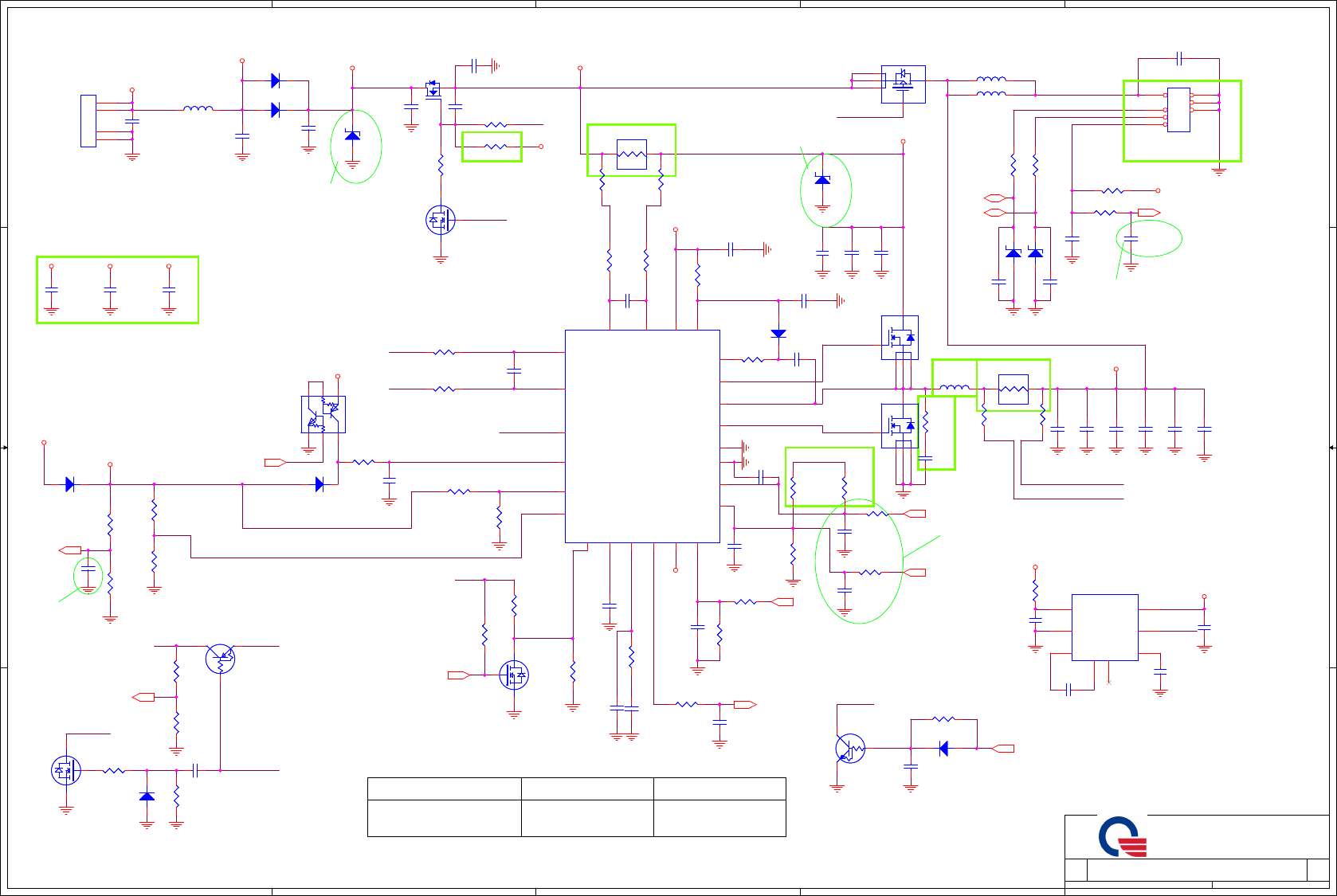Click the red and blue company logo
Image resolution: width=1337 pixels, height=896 pixels.
[1123, 837]
